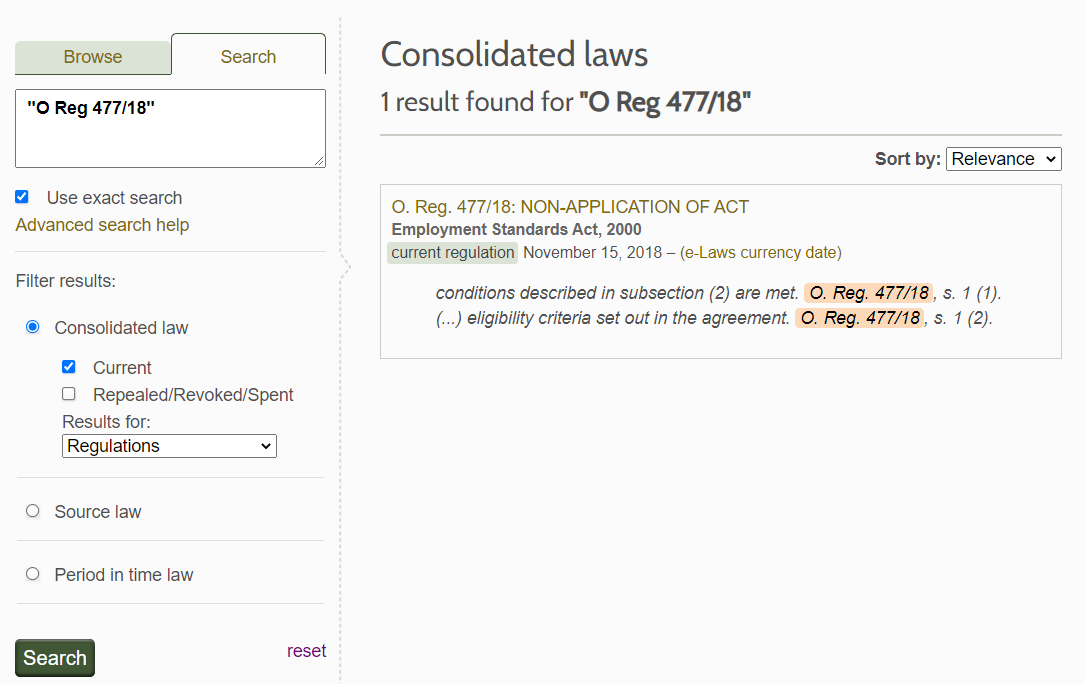This screenshot has height=684, width=1086.
Task: Enable the Repealed/Revoked/Spent filter
Action: [68, 394]
